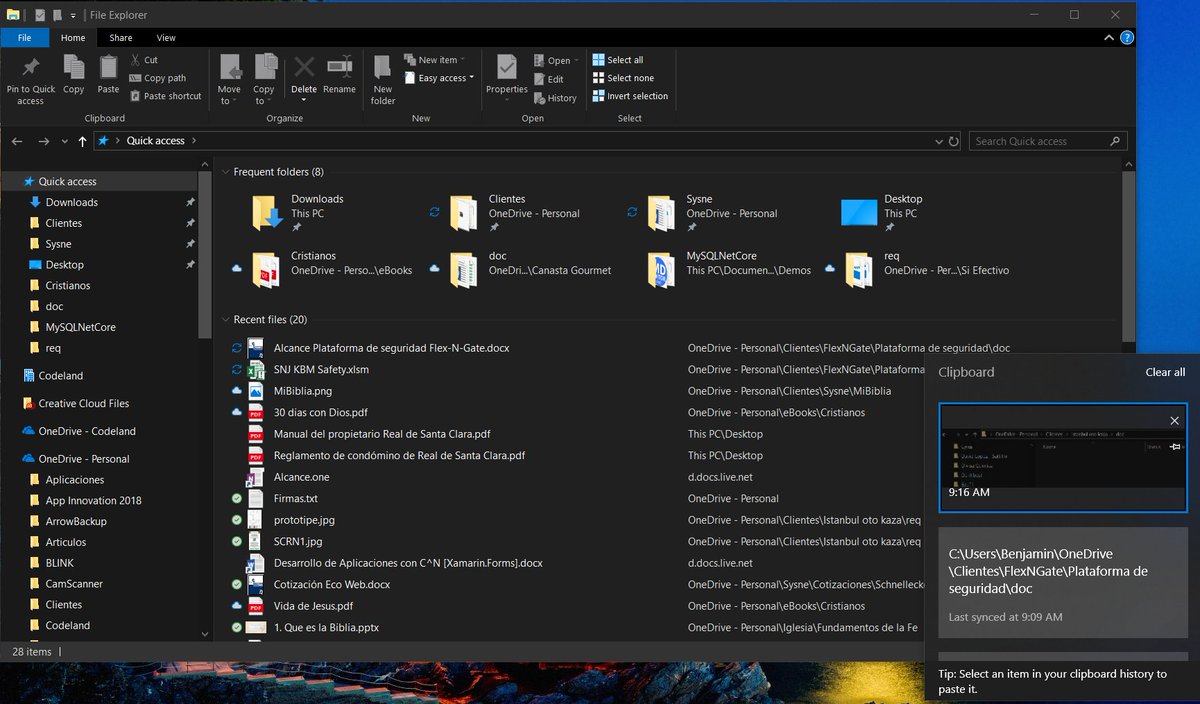The width and height of the screenshot is (1200, 704).
Task: Switch to the View tab
Action: coord(166,37)
